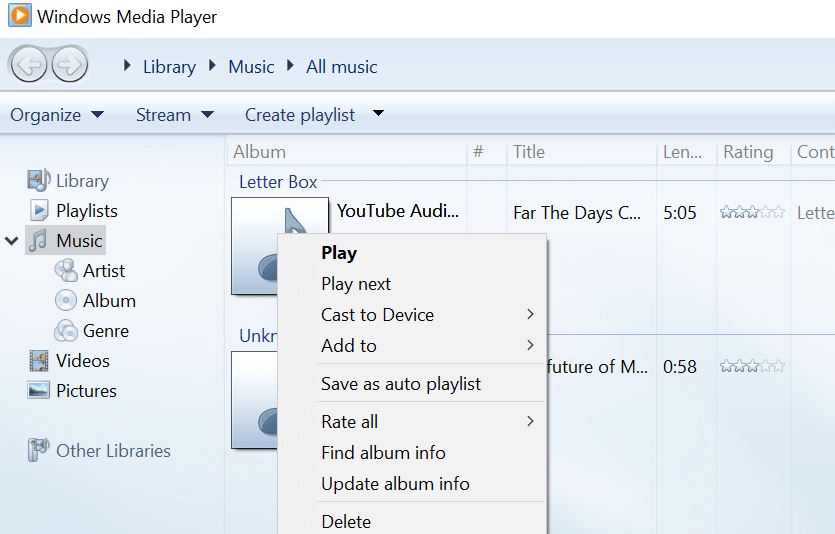This screenshot has height=534, width=835.
Task: Click Library in the breadcrumb
Action: pos(169,67)
